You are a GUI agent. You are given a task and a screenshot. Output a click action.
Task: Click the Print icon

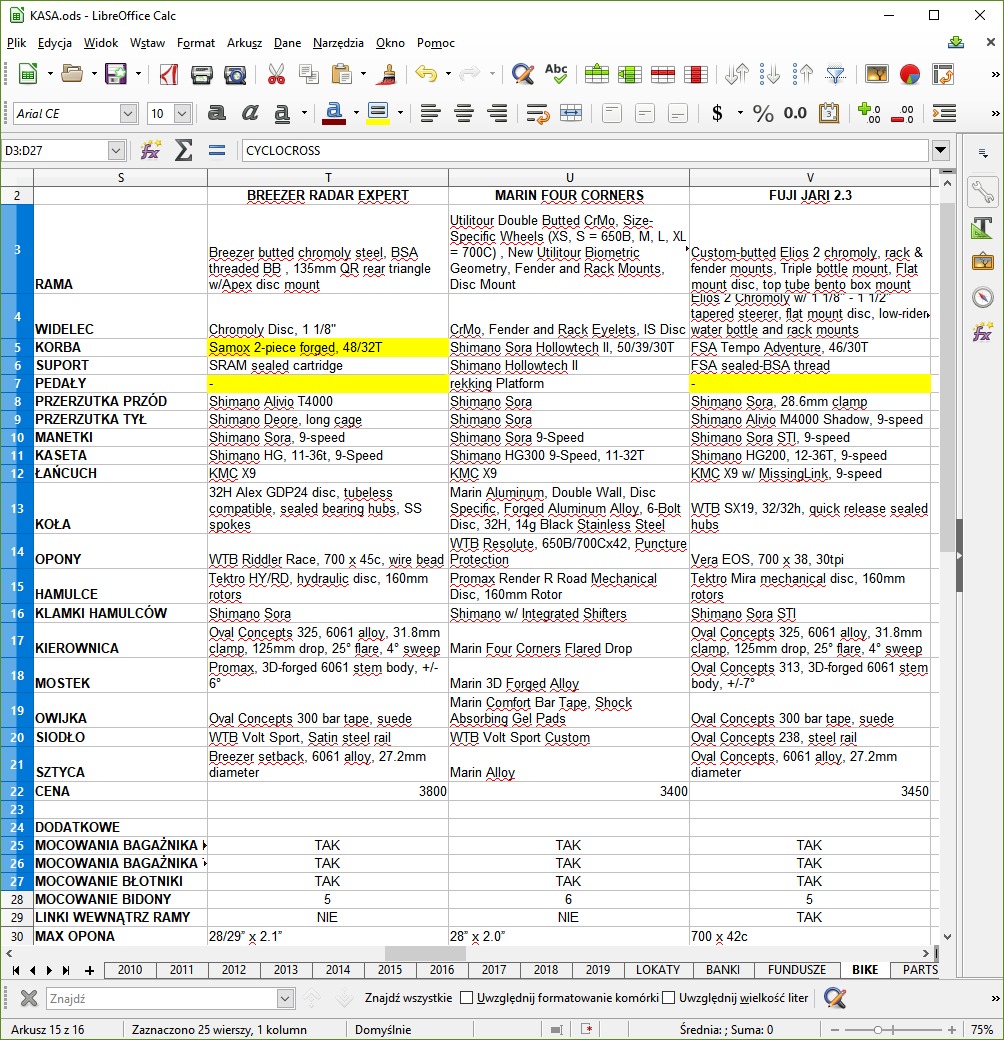pyautogui.click(x=202, y=74)
